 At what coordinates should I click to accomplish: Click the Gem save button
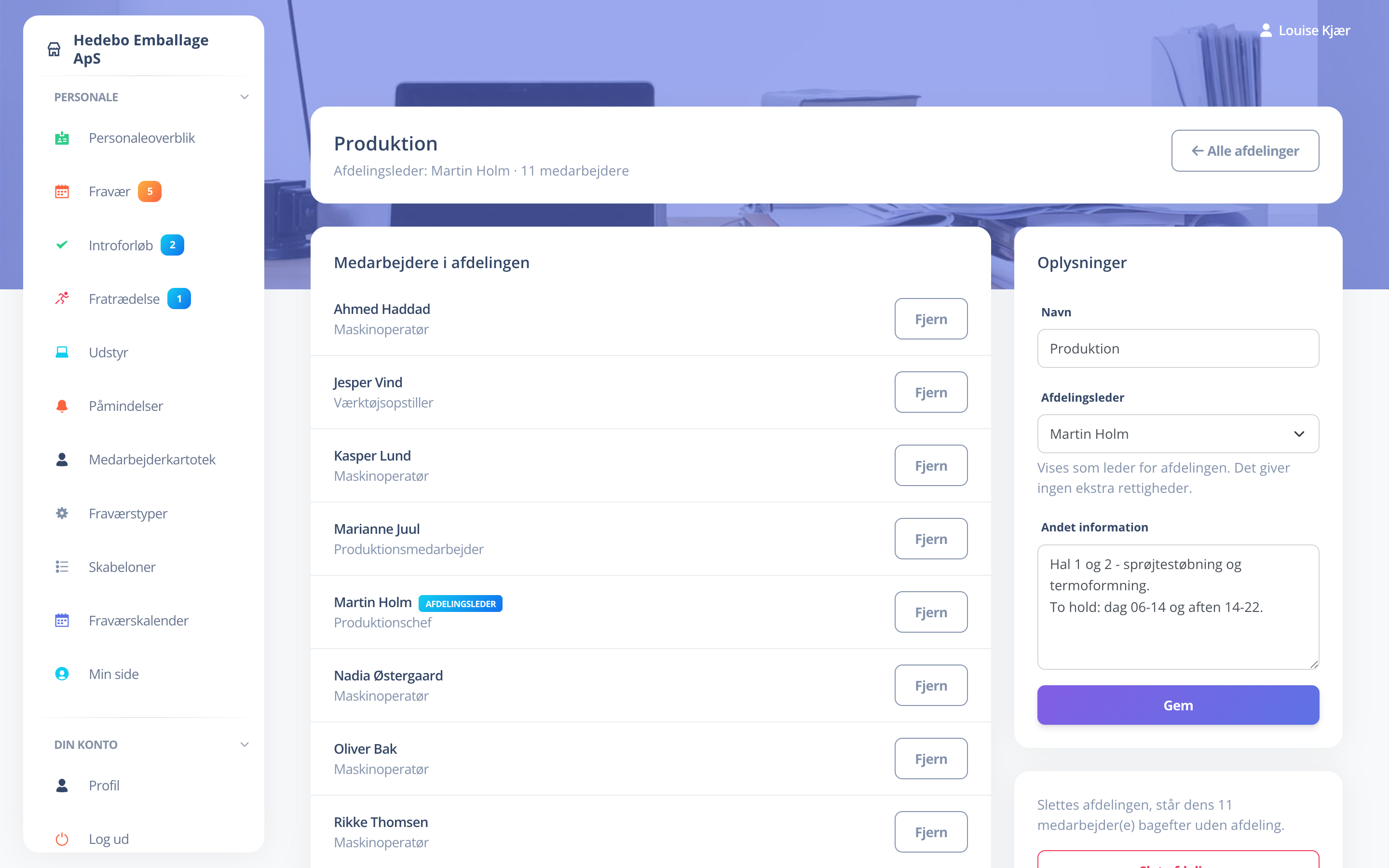click(x=1178, y=705)
